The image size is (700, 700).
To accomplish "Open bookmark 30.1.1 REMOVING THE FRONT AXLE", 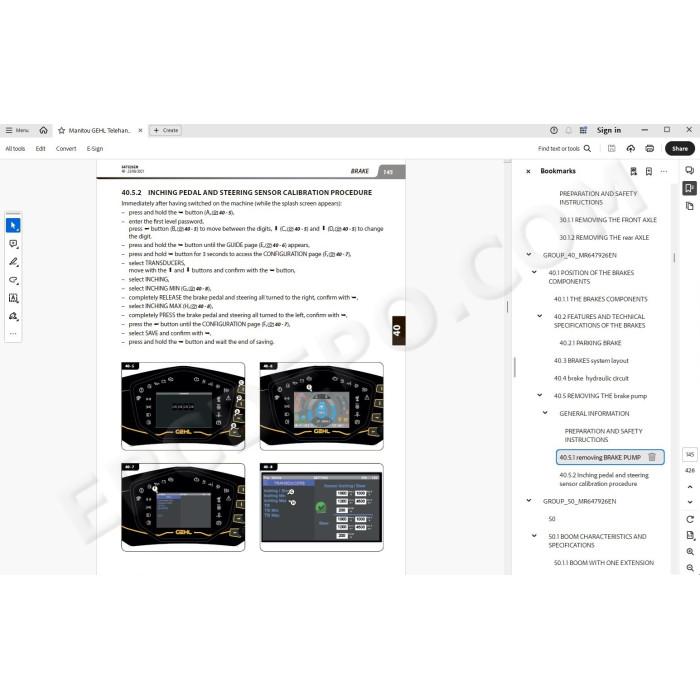I will pyautogui.click(x=608, y=220).
